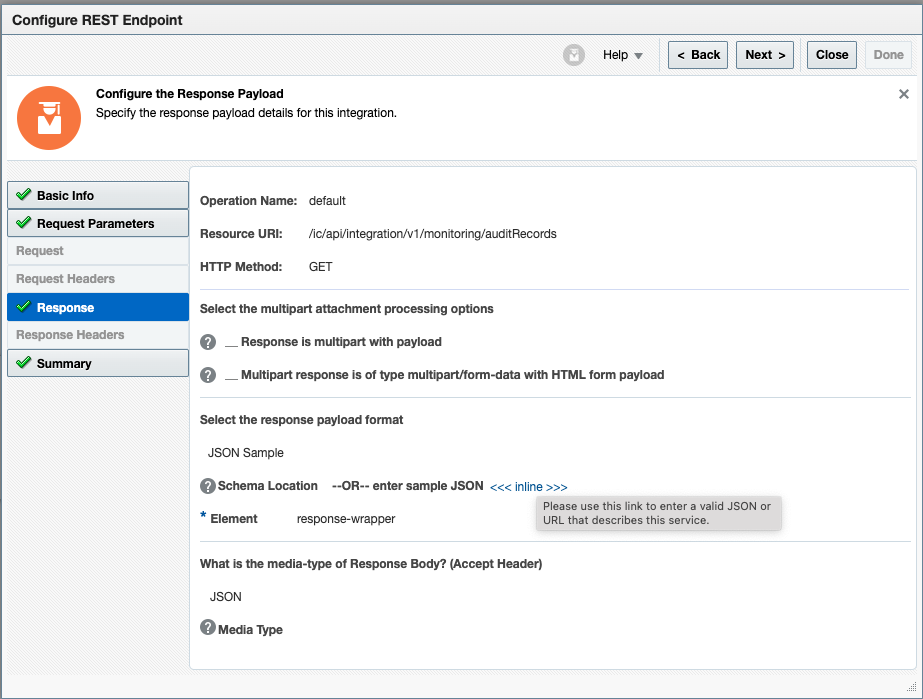Click the Back button

697,55
